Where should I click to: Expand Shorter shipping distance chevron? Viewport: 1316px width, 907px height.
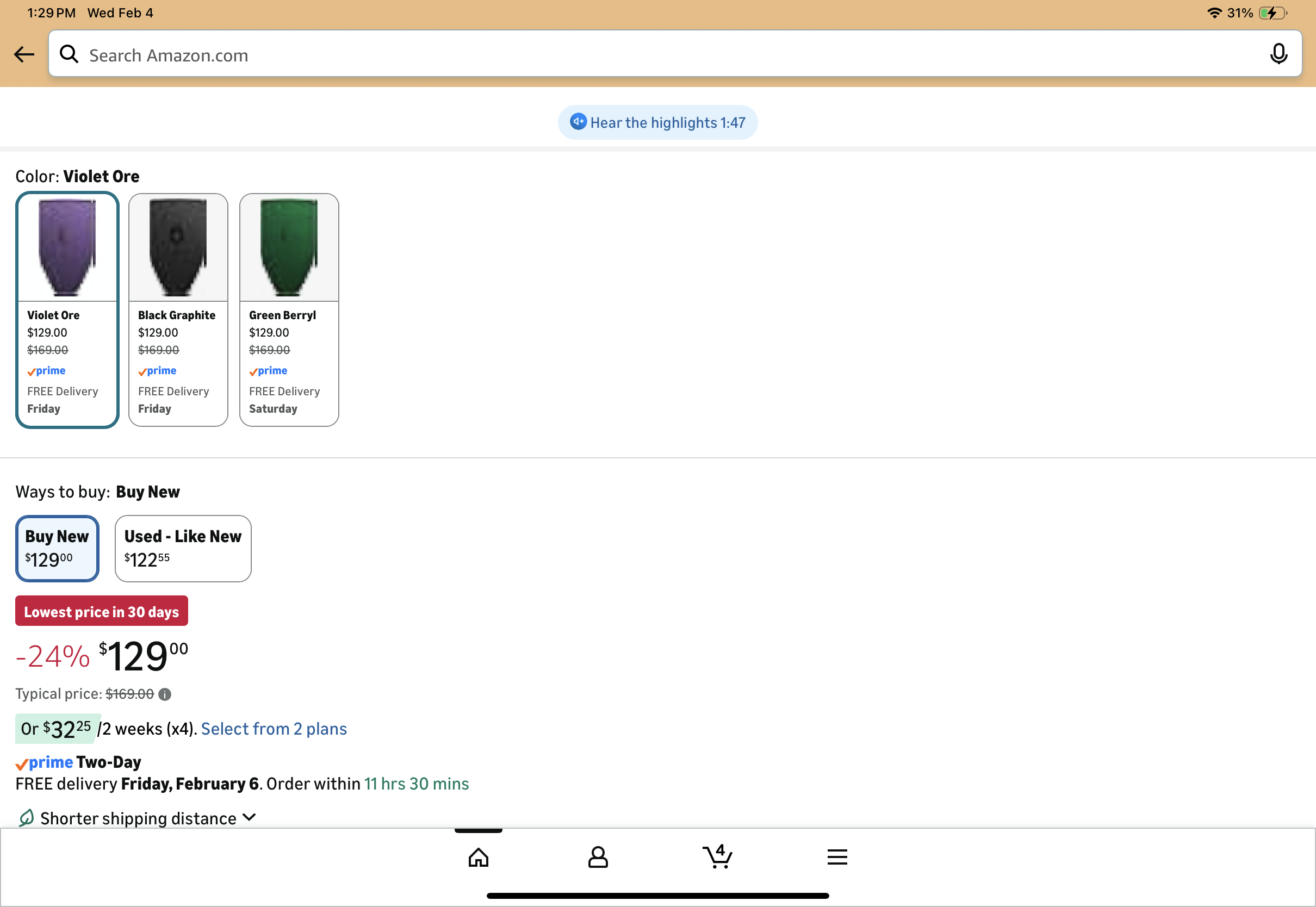click(x=249, y=818)
